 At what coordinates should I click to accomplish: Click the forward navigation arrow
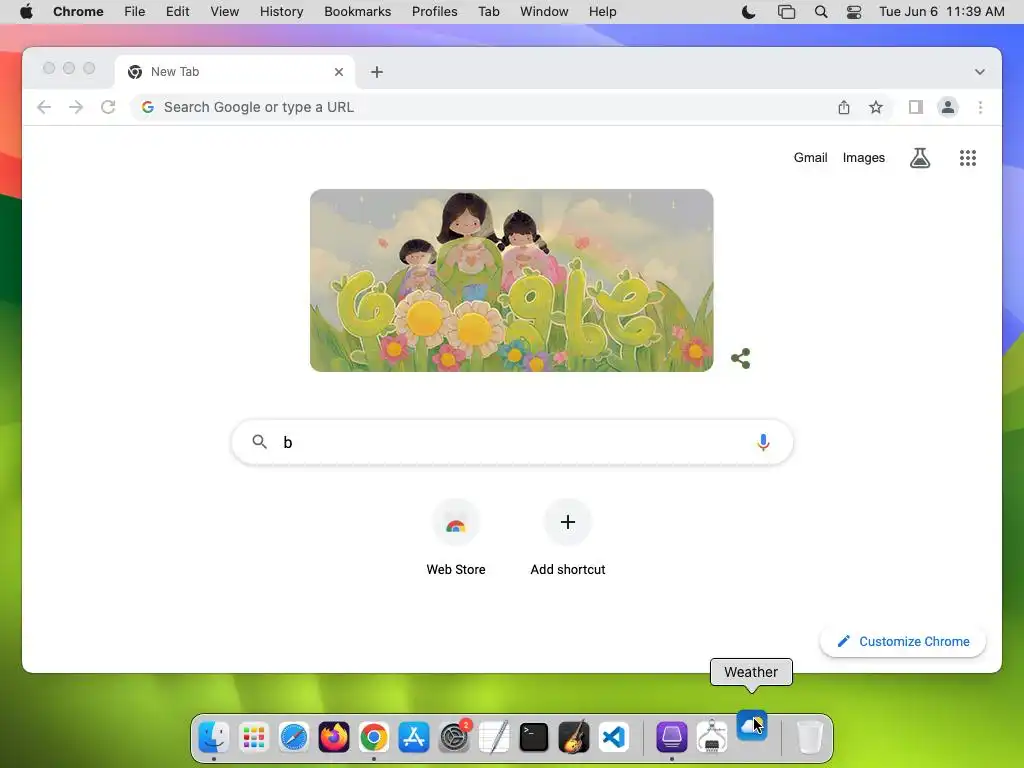[76, 107]
